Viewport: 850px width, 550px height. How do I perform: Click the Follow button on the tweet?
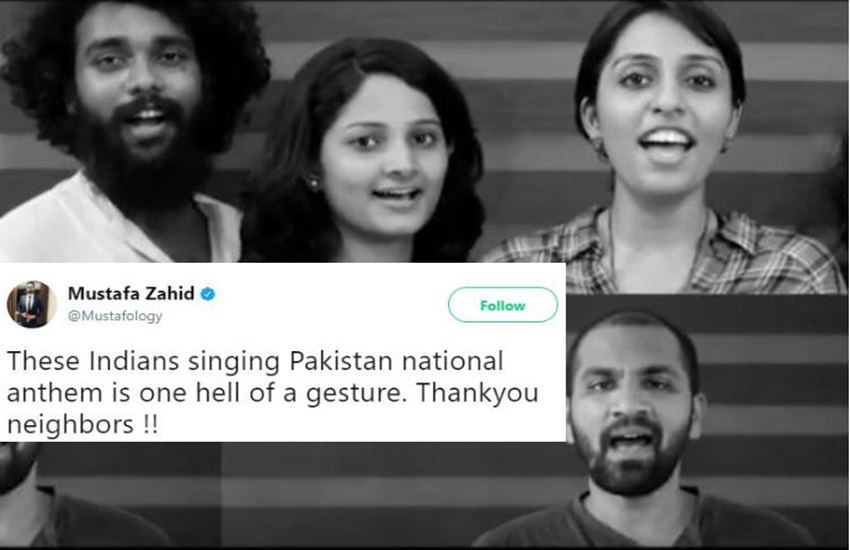click(503, 305)
